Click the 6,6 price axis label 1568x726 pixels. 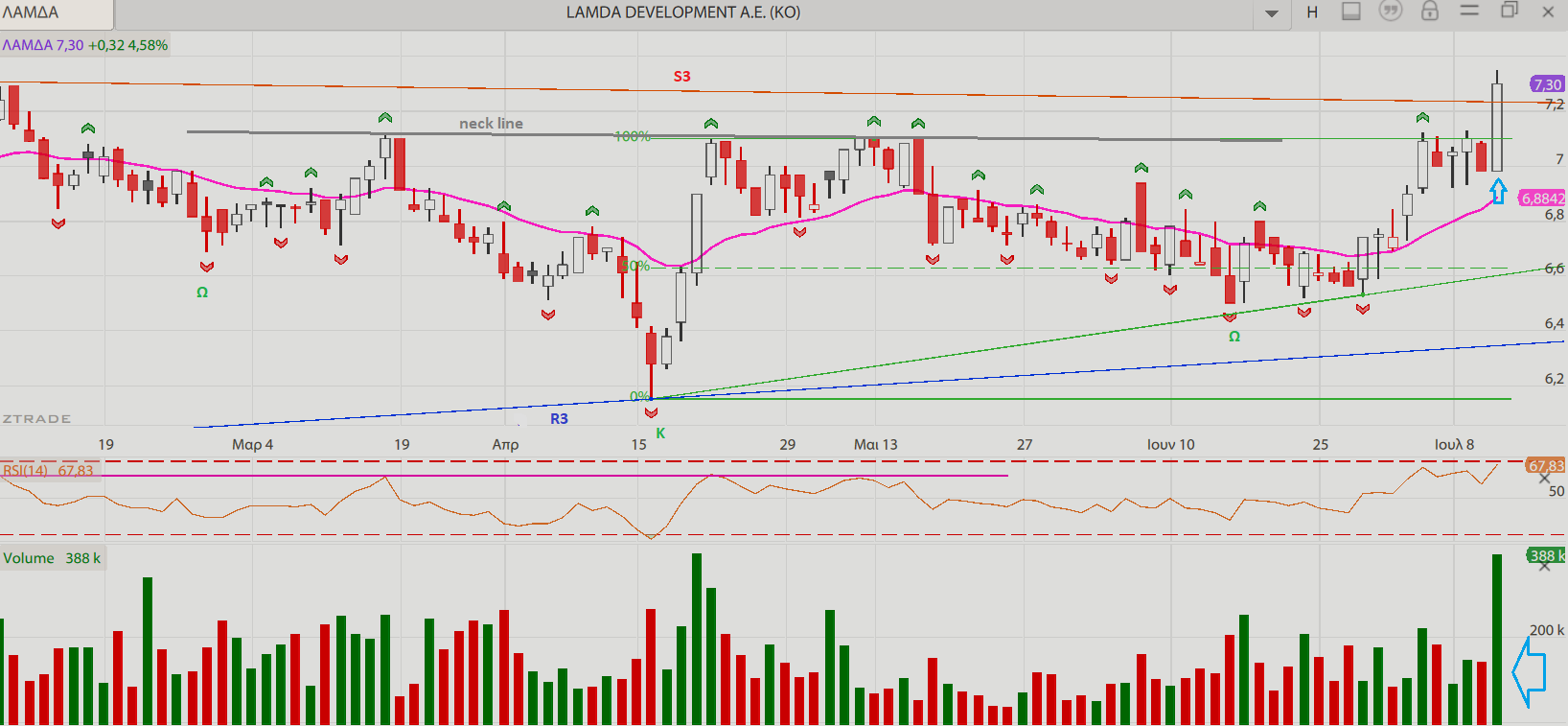[x=1554, y=269]
